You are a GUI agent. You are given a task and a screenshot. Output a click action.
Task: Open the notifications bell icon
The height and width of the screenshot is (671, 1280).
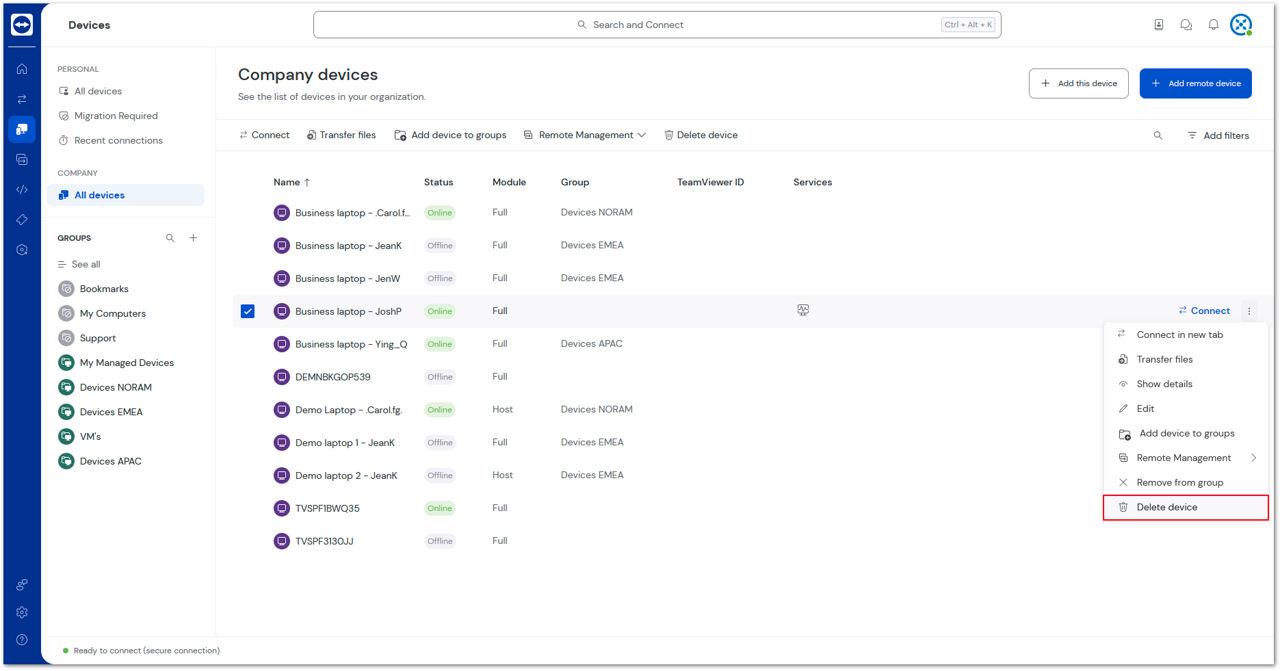click(1213, 25)
